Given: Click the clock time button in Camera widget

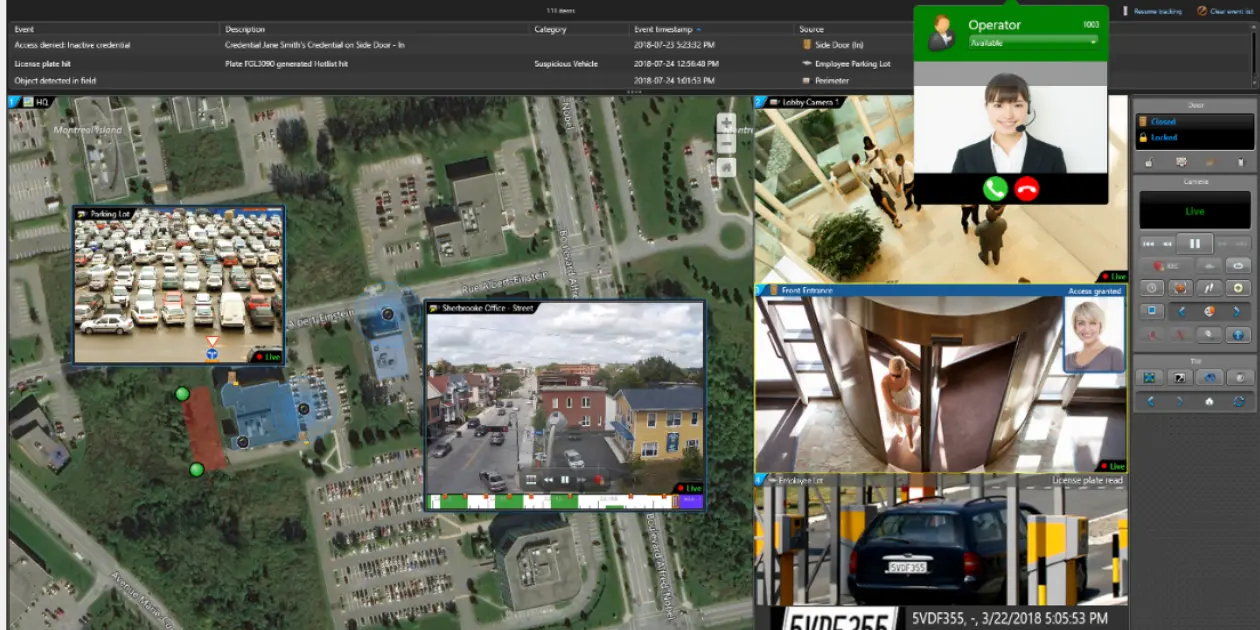Looking at the screenshot, I should tap(1152, 288).
